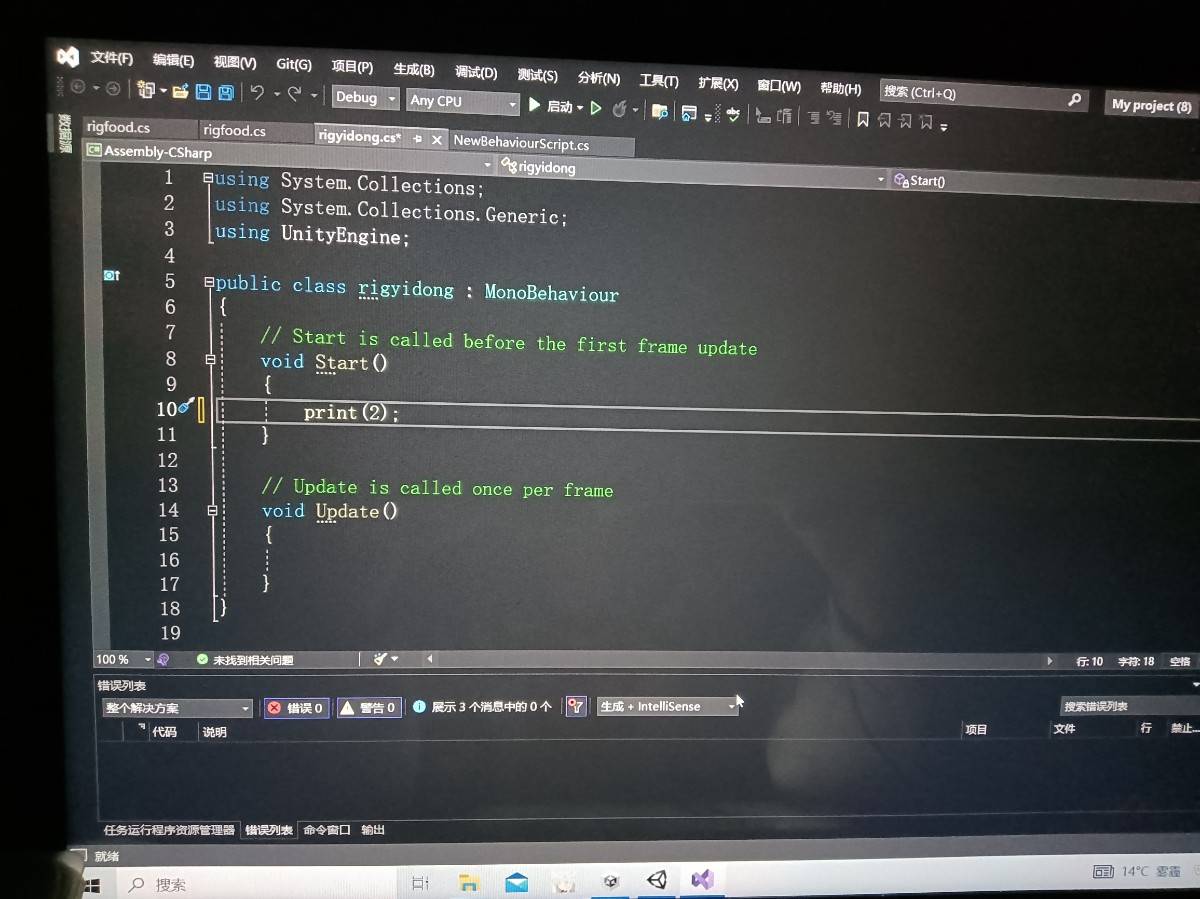Open the 工具(T) Tools menu
This screenshot has height=899, width=1200.
tap(659, 81)
